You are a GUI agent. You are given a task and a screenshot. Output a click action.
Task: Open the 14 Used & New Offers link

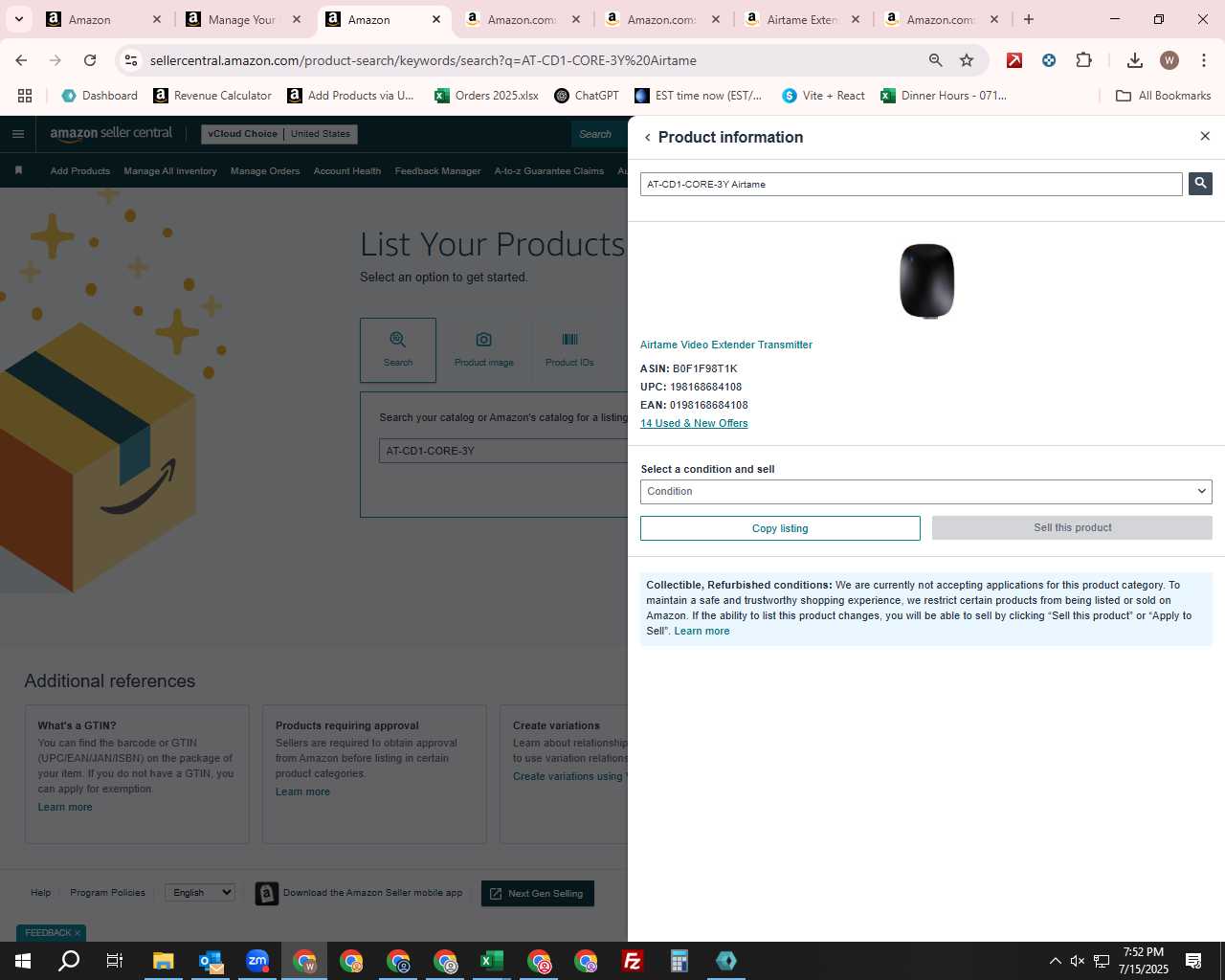coord(694,423)
